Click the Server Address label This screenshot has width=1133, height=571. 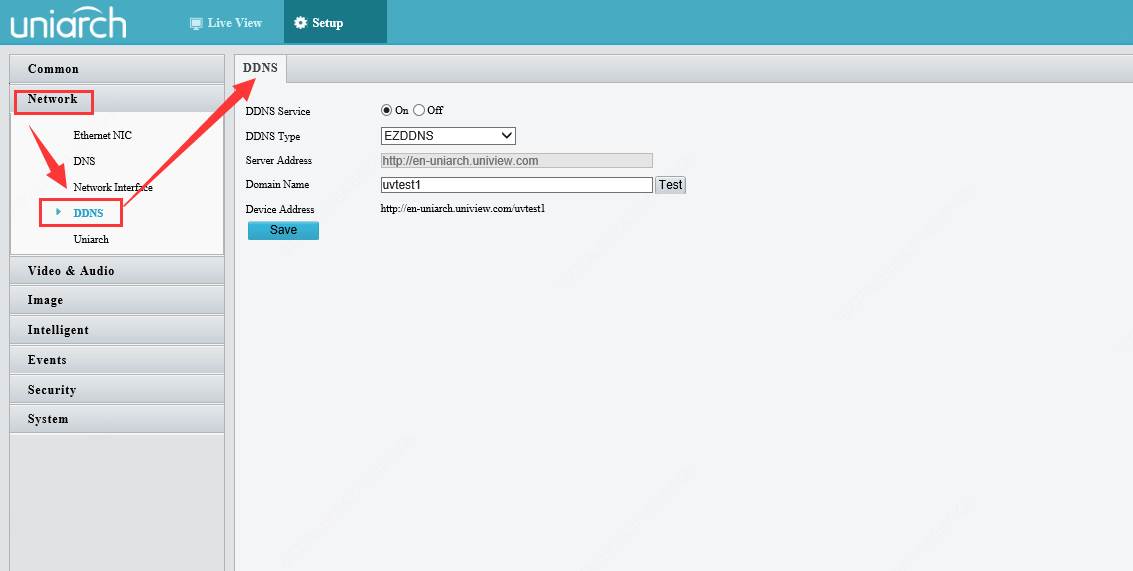click(279, 160)
